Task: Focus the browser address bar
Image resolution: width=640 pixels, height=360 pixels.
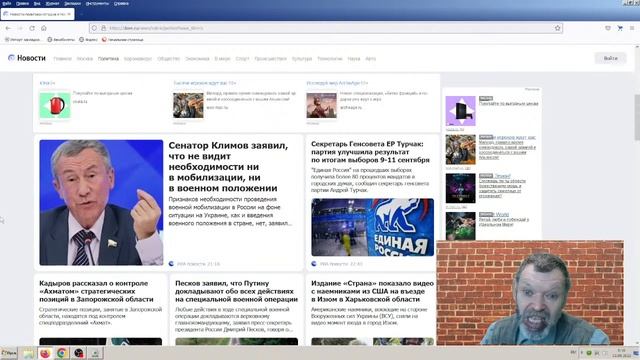Action: (327, 28)
